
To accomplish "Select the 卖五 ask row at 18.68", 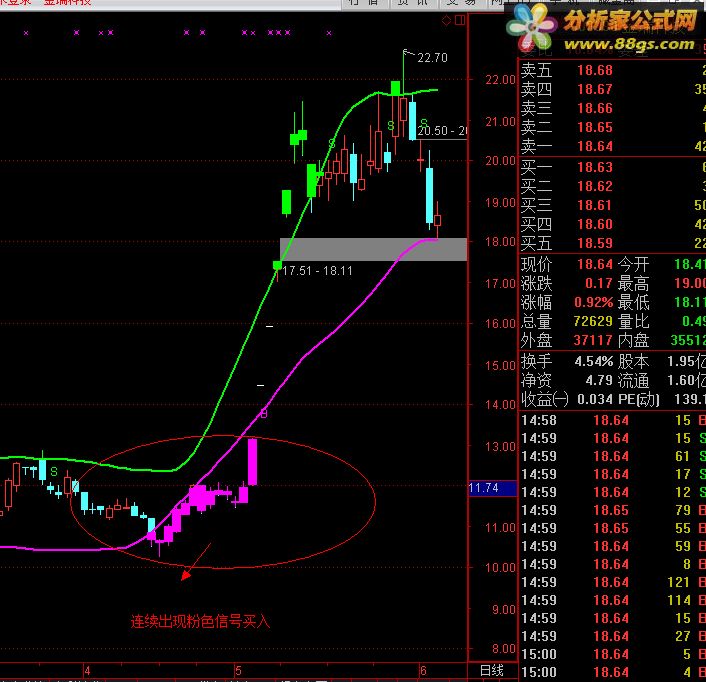I will pyautogui.click(x=613, y=70).
